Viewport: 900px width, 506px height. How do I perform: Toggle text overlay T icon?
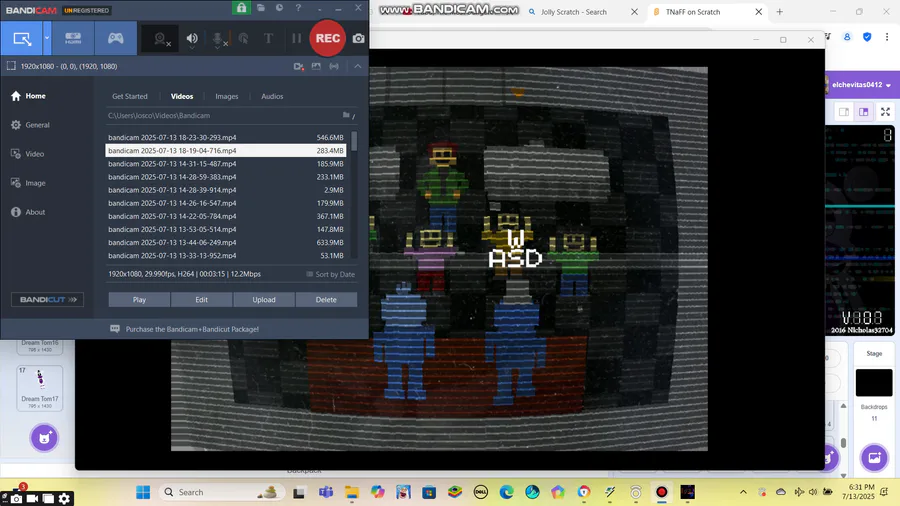[268, 38]
